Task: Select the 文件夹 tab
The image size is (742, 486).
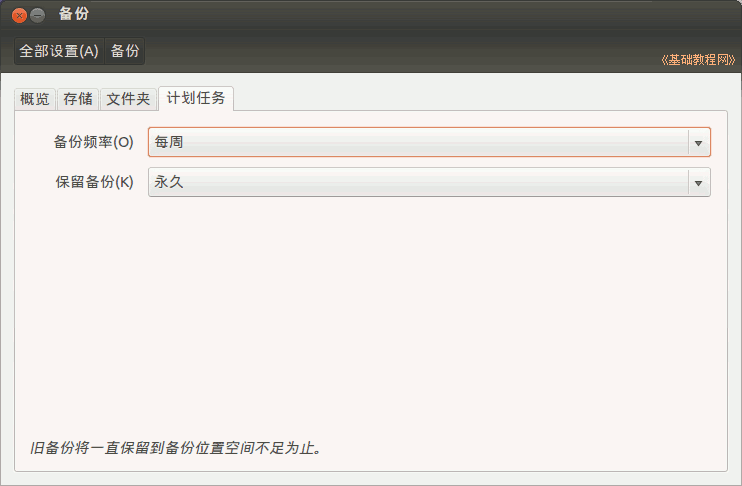Action: coord(128,99)
